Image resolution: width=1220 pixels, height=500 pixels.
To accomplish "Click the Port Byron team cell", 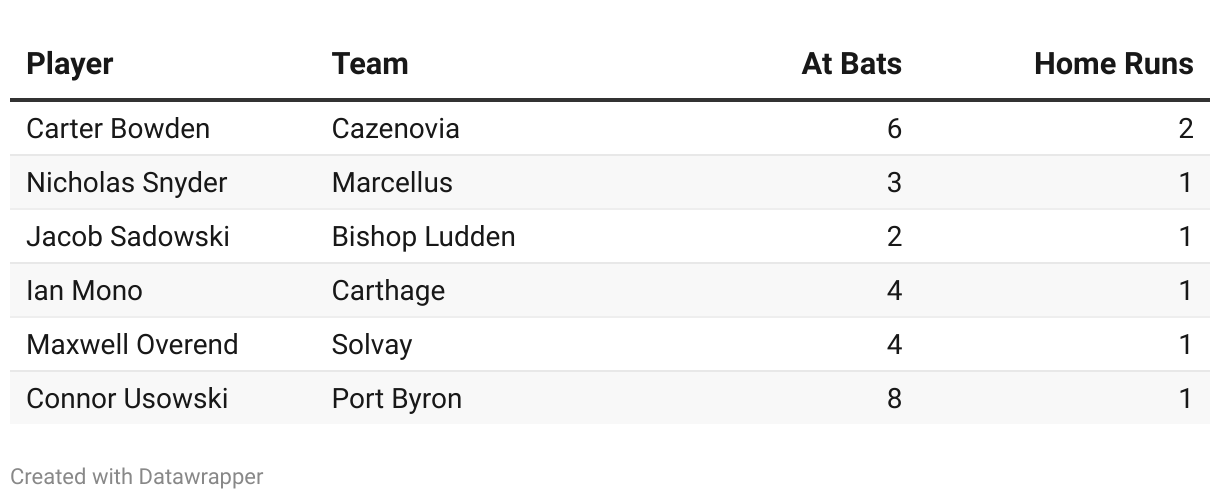I will pyautogui.click(x=397, y=399).
